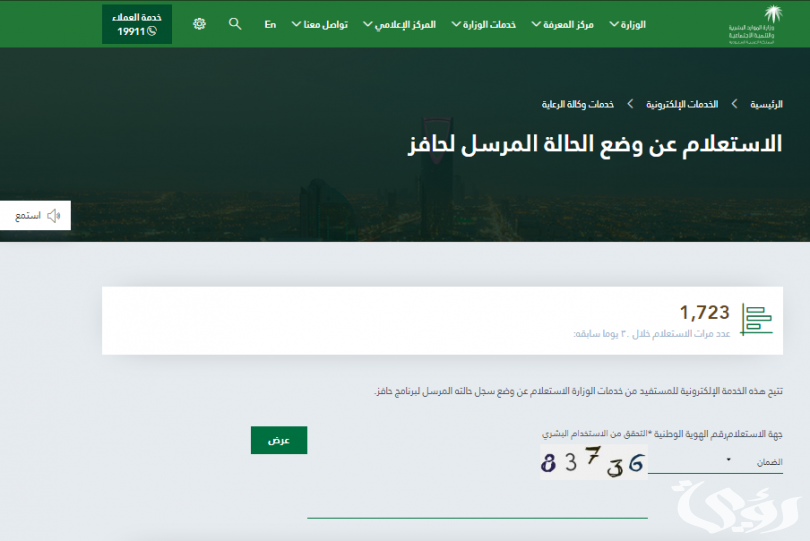
Task: Open the settings gear icon
Action: [x=199, y=24]
